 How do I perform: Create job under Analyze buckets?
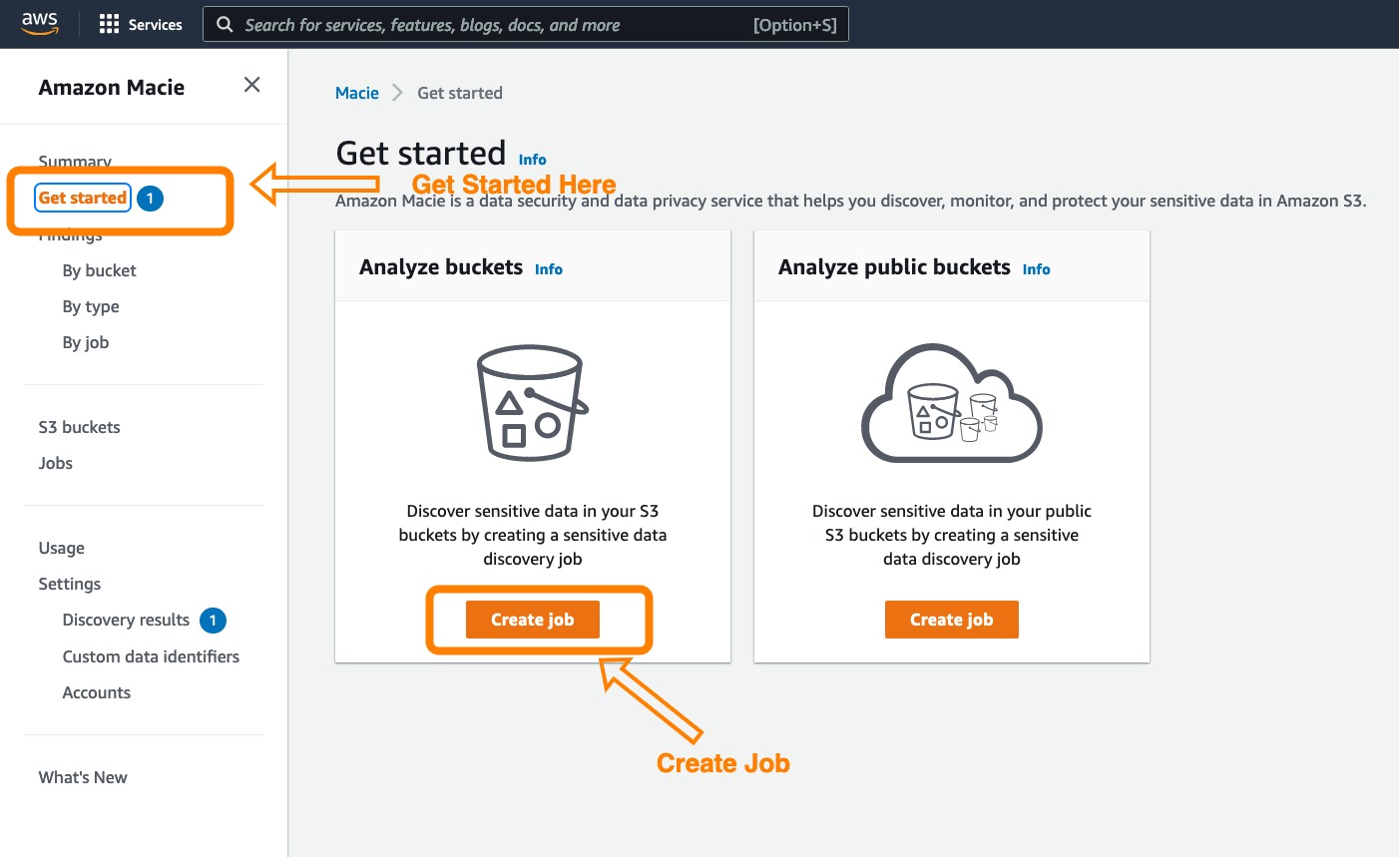(533, 620)
